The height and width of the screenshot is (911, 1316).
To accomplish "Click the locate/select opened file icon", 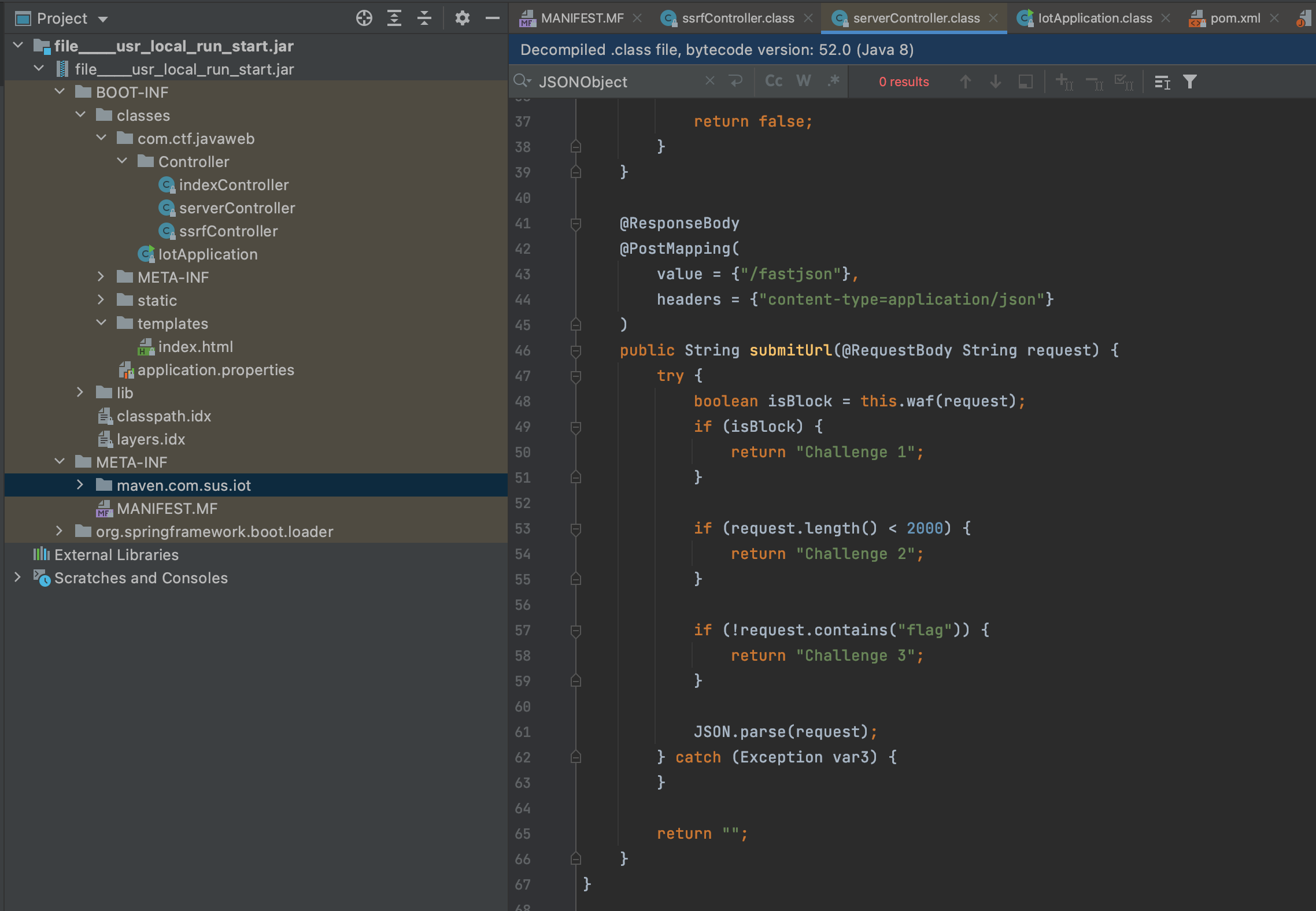I will (x=364, y=18).
